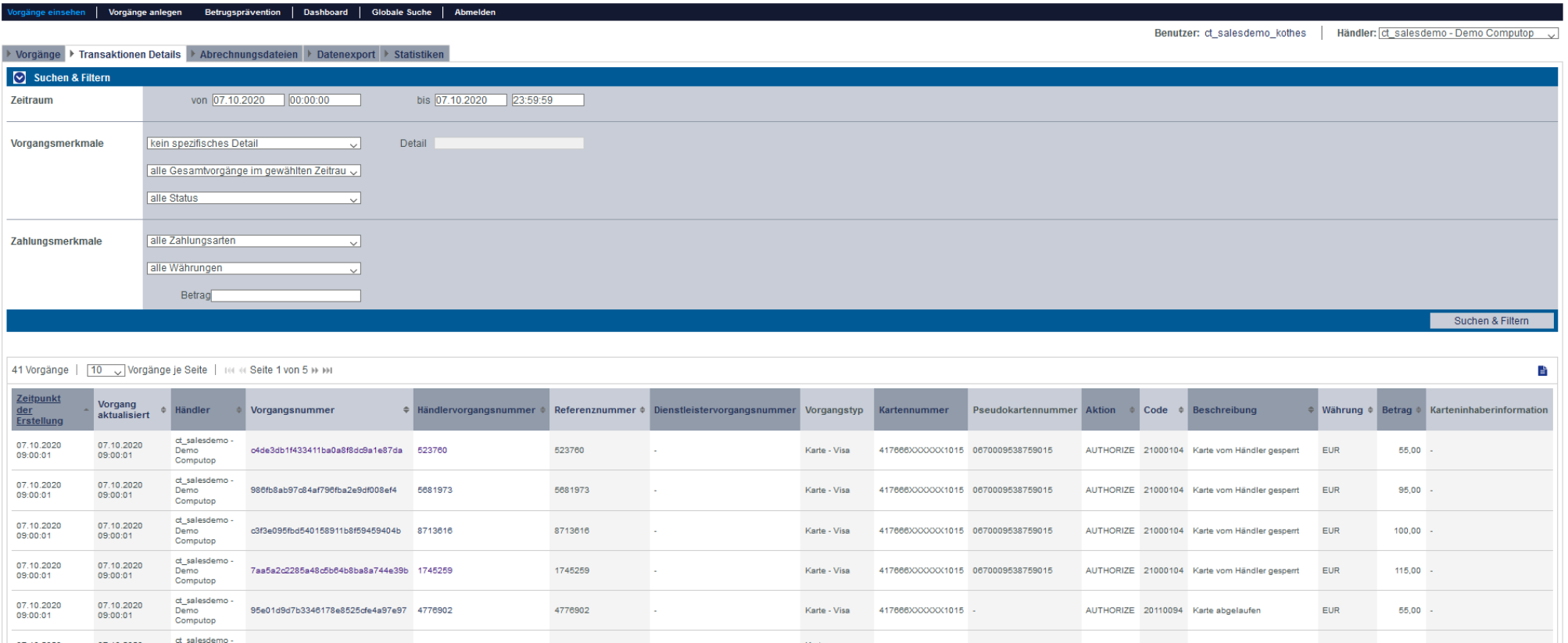This screenshot has width=1568, height=643.
Task: Click the Betrag input field
Action: click(x=286, y=296)
